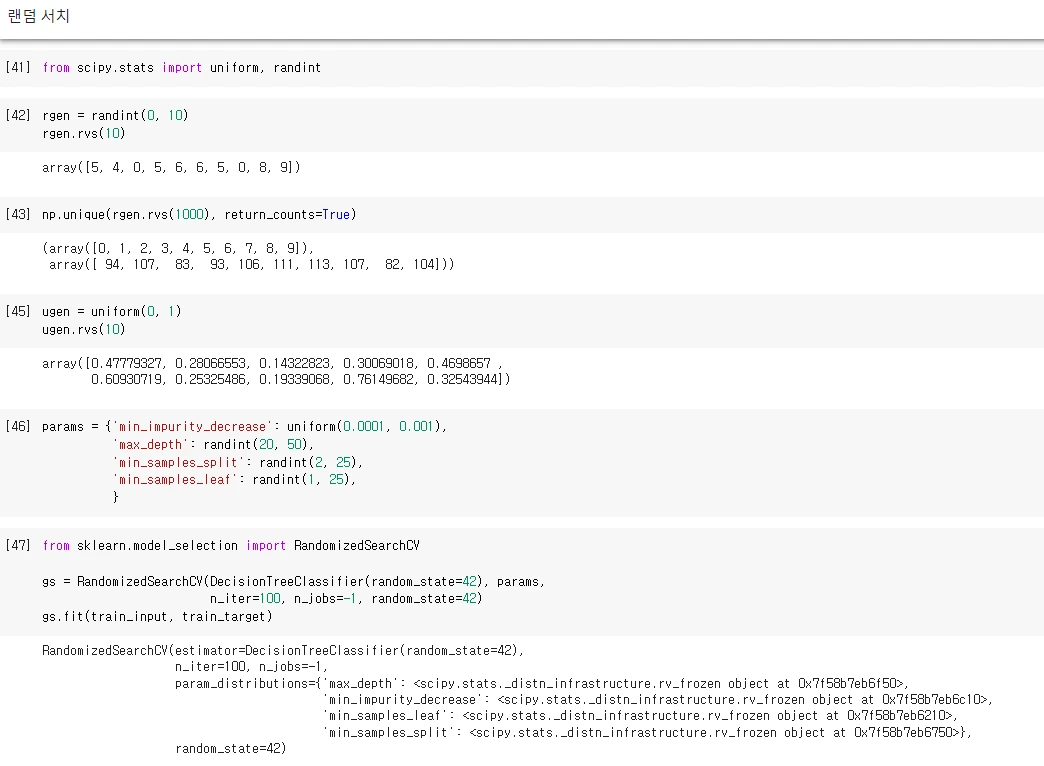Click the RandomizedSearchCV import line
Image resolution: width=1044 pixels, height=766 pixels.
(231, 546)
